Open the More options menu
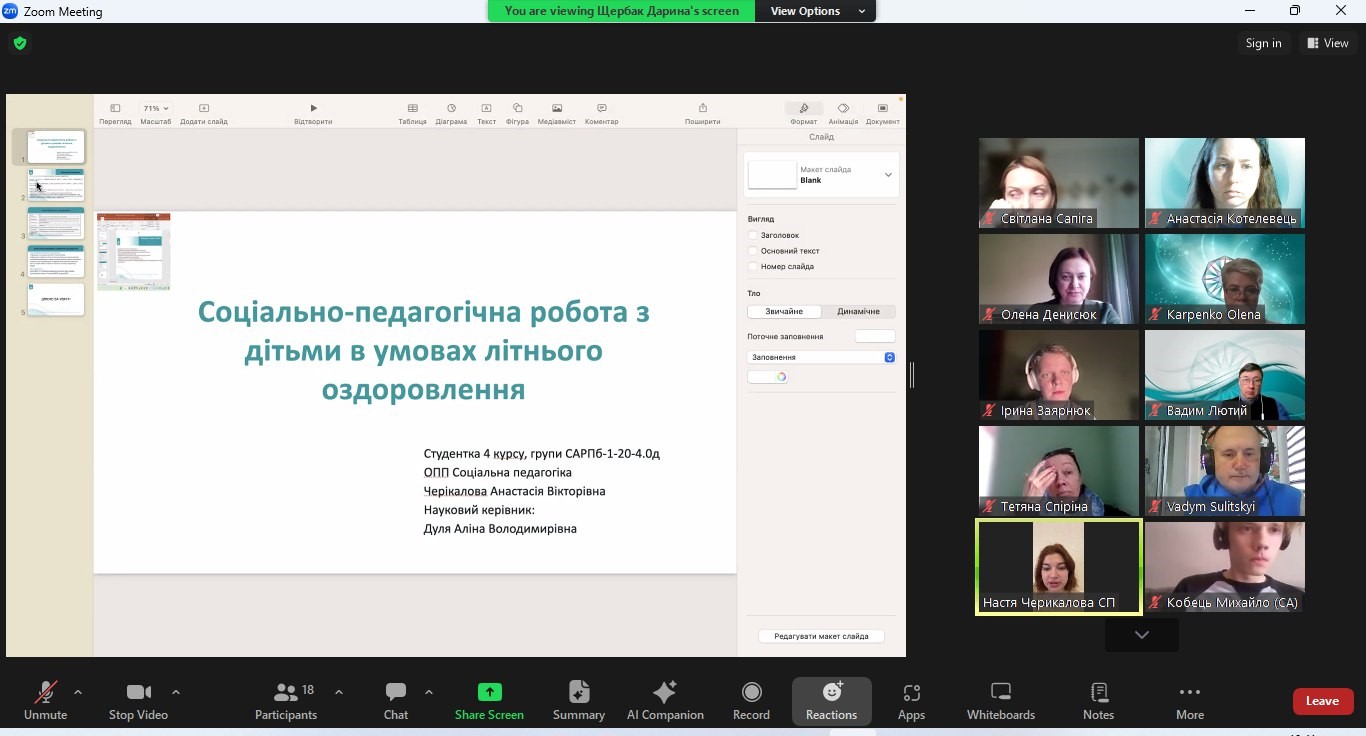The width and height of the screenshot is (1366, 736). pos(1189,700)
